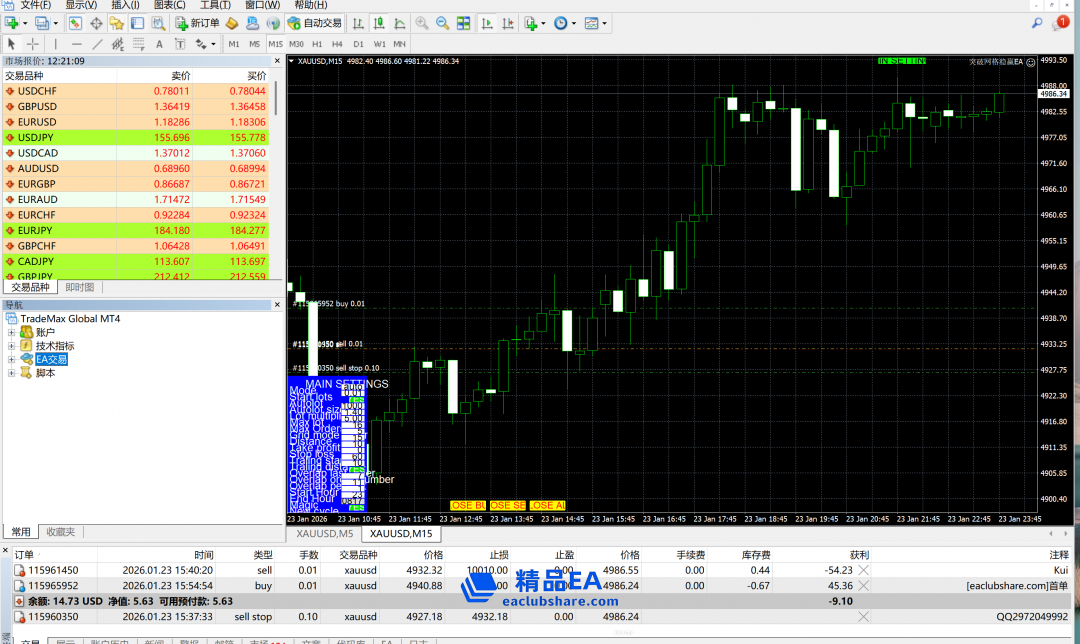Select the crosshair cursor tool

click(x=33, y=44)
